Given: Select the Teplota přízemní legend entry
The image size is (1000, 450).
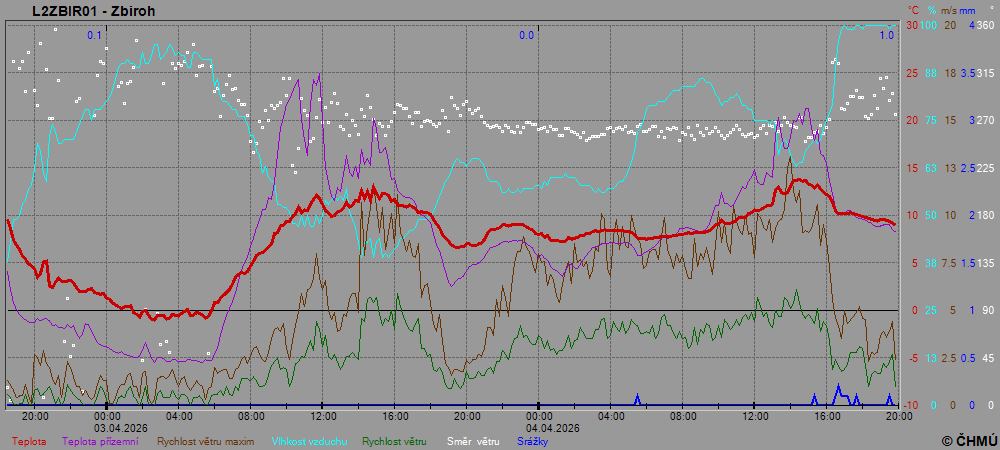Looking at the screenshot, I should point(101,440).
